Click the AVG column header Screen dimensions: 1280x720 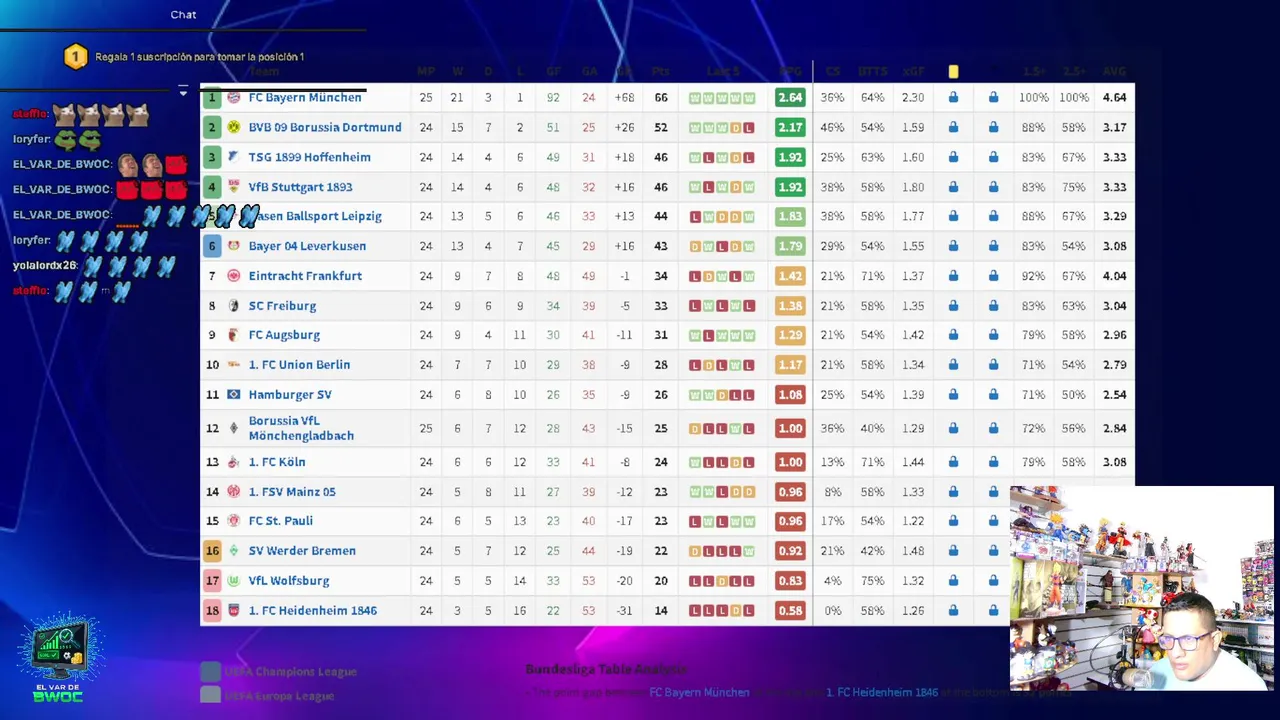[x=1114, y=71]
